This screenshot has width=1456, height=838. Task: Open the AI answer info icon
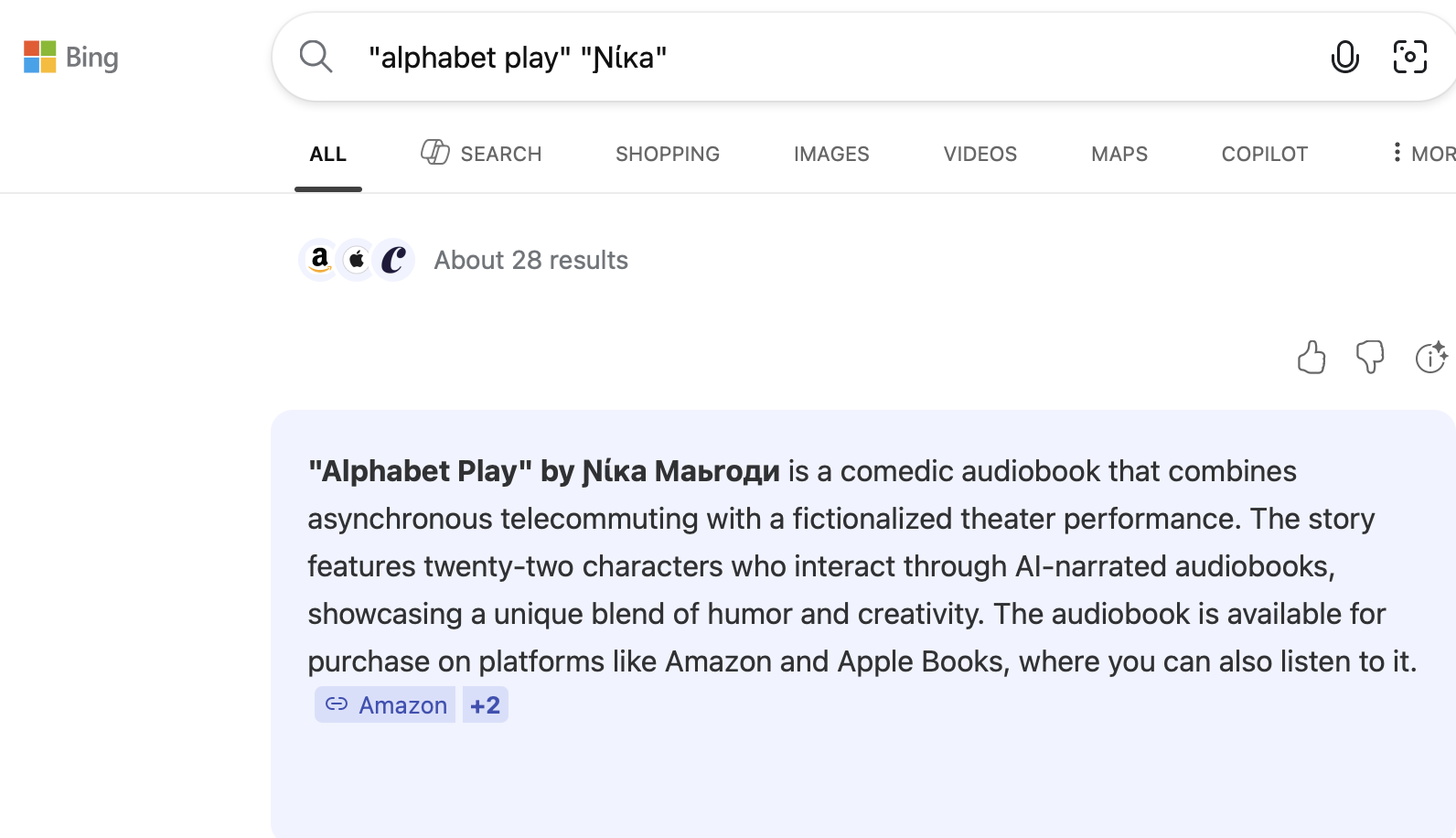(x=1430, y=357)
